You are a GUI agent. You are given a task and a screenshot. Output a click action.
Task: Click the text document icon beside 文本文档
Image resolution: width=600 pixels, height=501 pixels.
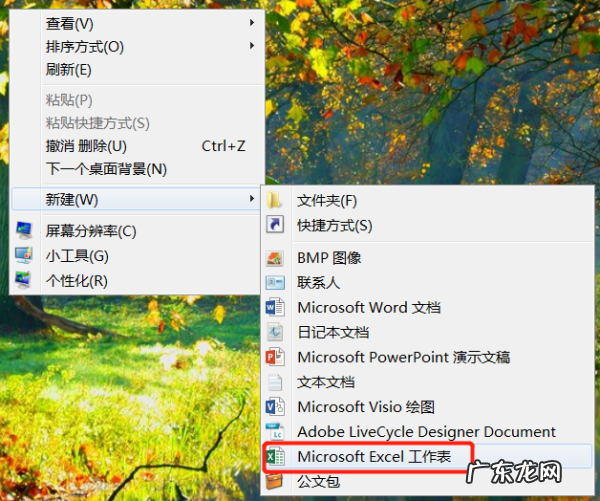275,382
